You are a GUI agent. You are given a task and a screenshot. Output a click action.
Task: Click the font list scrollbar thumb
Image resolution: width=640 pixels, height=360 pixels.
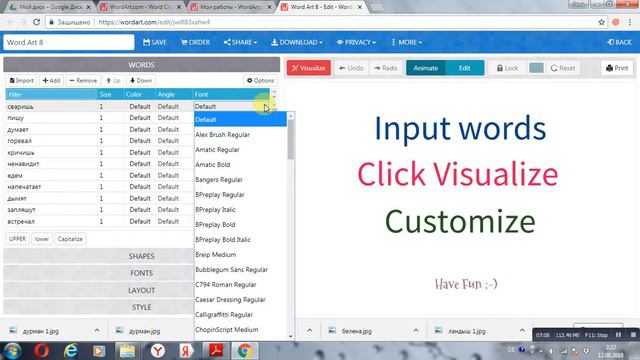[291, 139]
